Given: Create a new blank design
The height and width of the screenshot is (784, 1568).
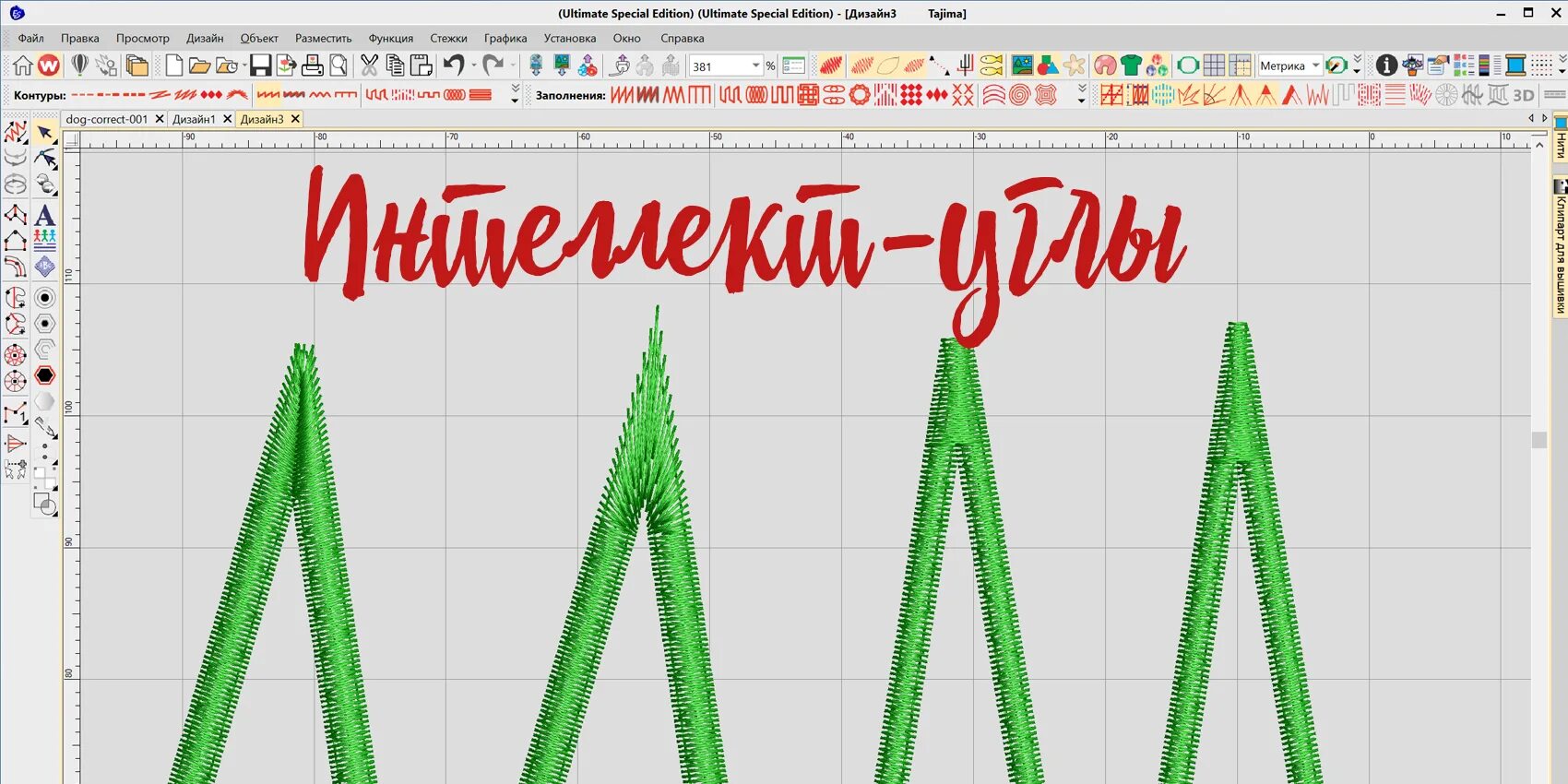Looking at the screenshot, I should click(173, 65).
